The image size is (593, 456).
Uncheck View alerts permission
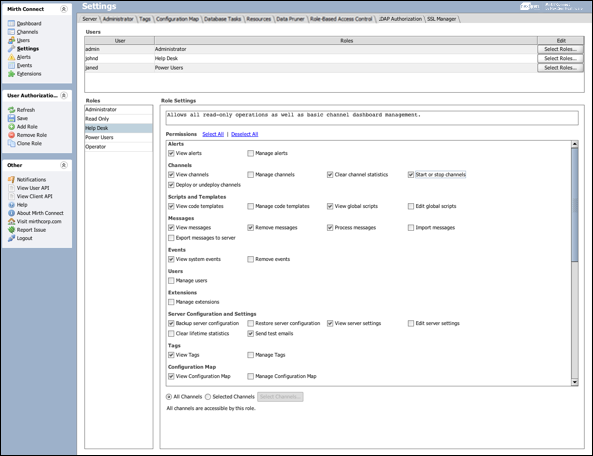point(171,153)
